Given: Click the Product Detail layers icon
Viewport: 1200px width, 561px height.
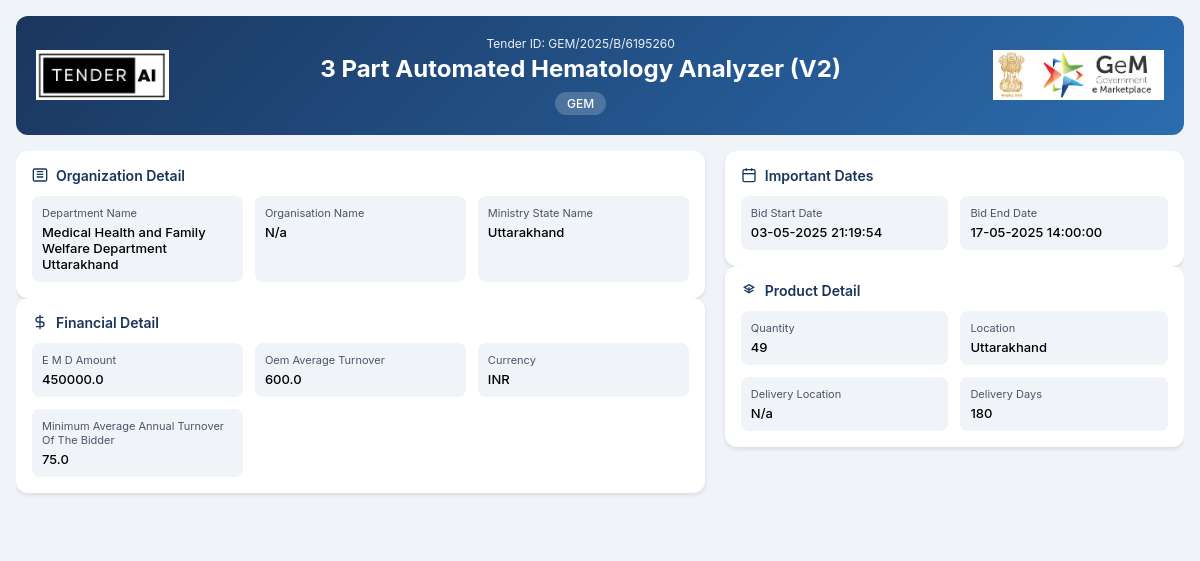Looking at the screenshot, I should 749,289.
